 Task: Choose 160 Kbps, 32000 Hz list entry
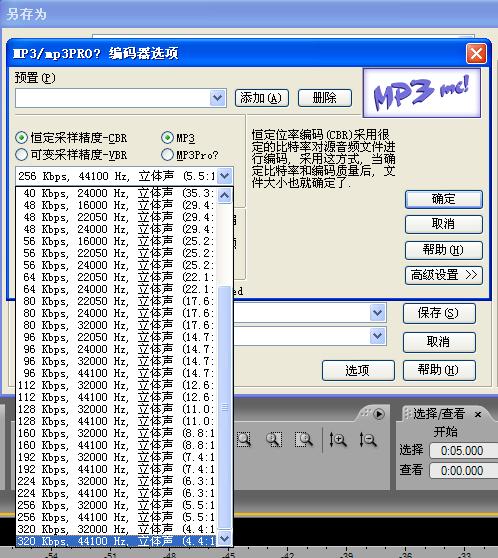tap(117, 433)
